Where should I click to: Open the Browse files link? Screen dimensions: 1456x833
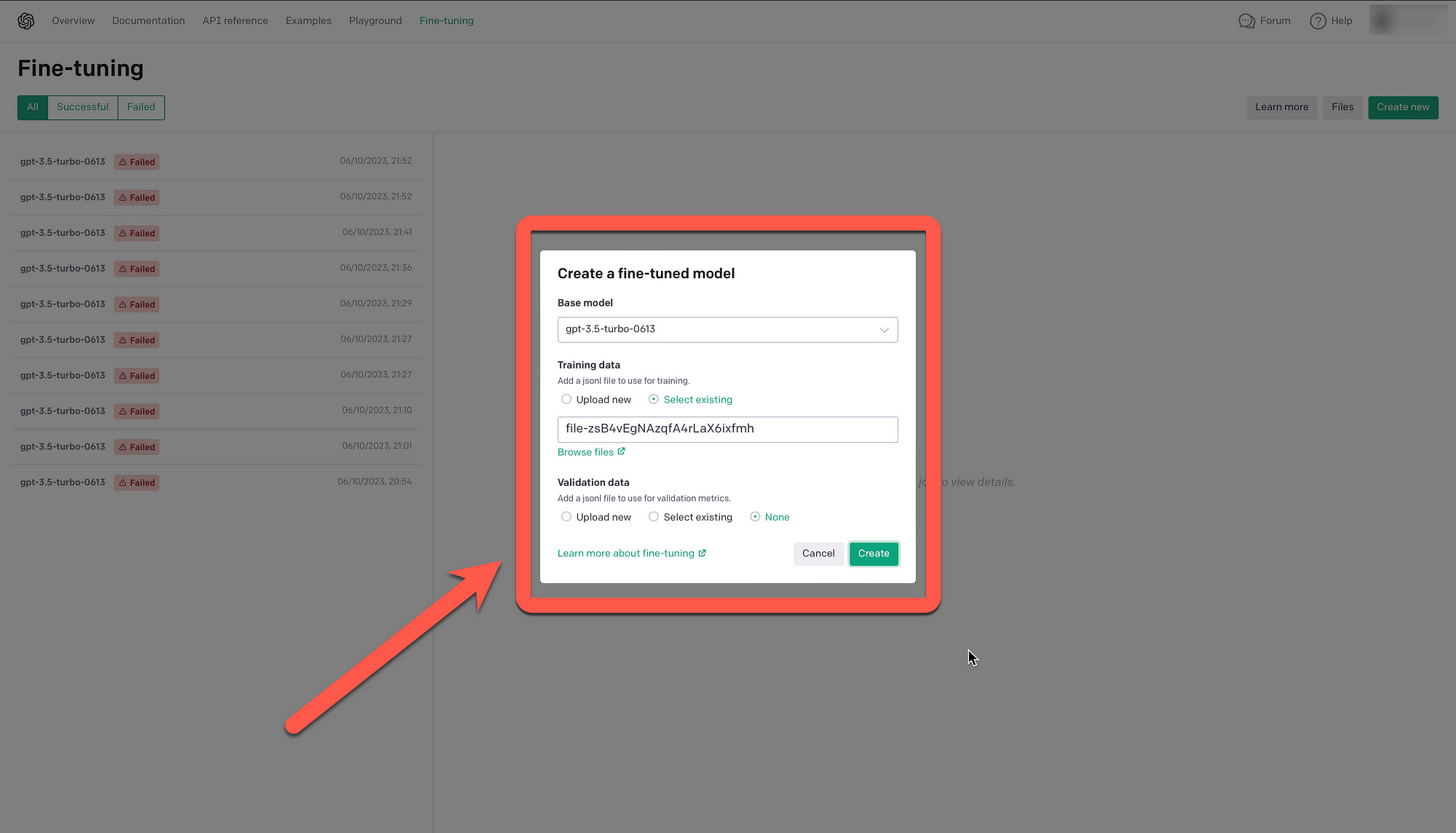(585, 452)
